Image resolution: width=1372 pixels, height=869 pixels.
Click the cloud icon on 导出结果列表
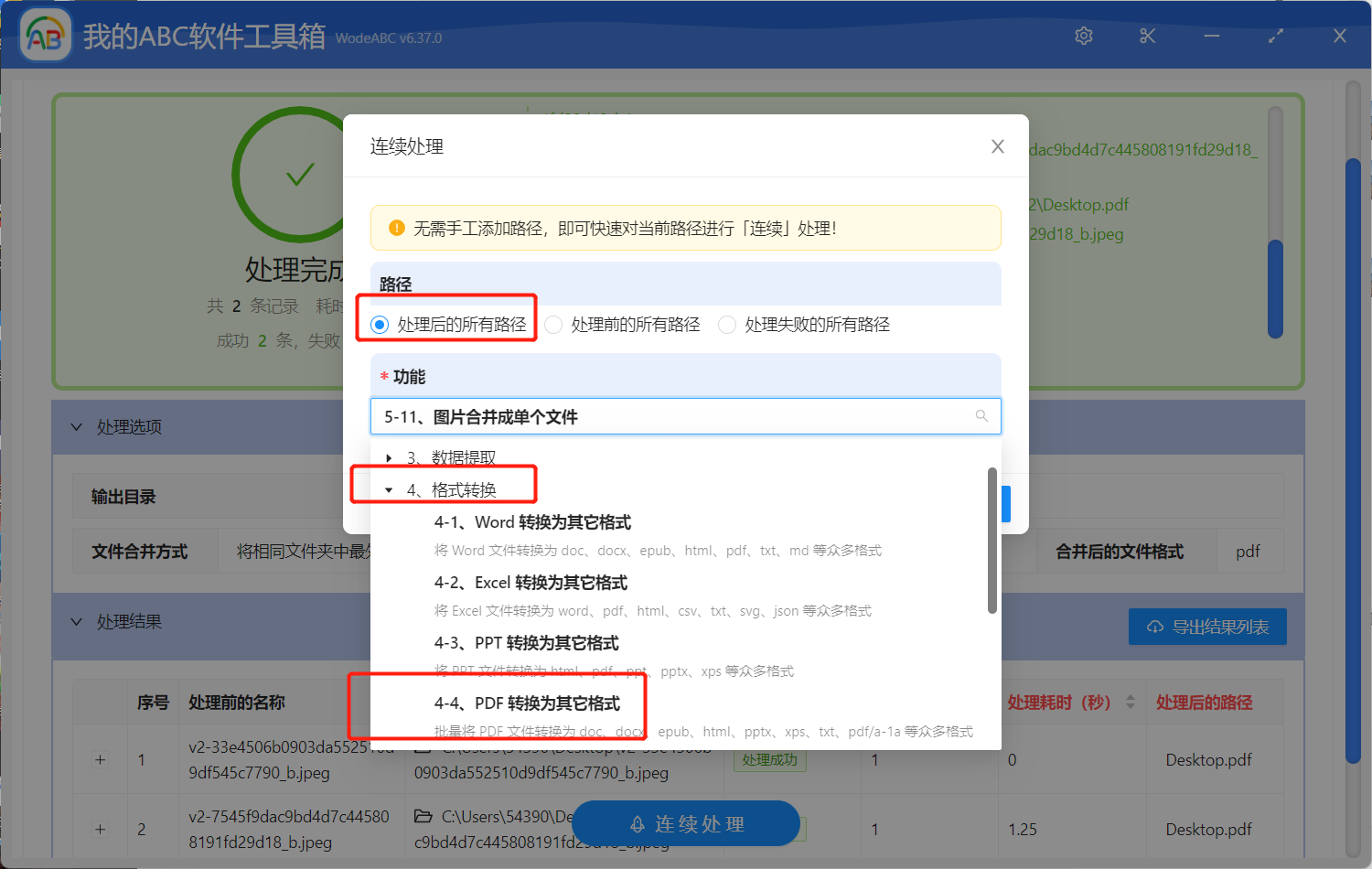coord(1153,627)
